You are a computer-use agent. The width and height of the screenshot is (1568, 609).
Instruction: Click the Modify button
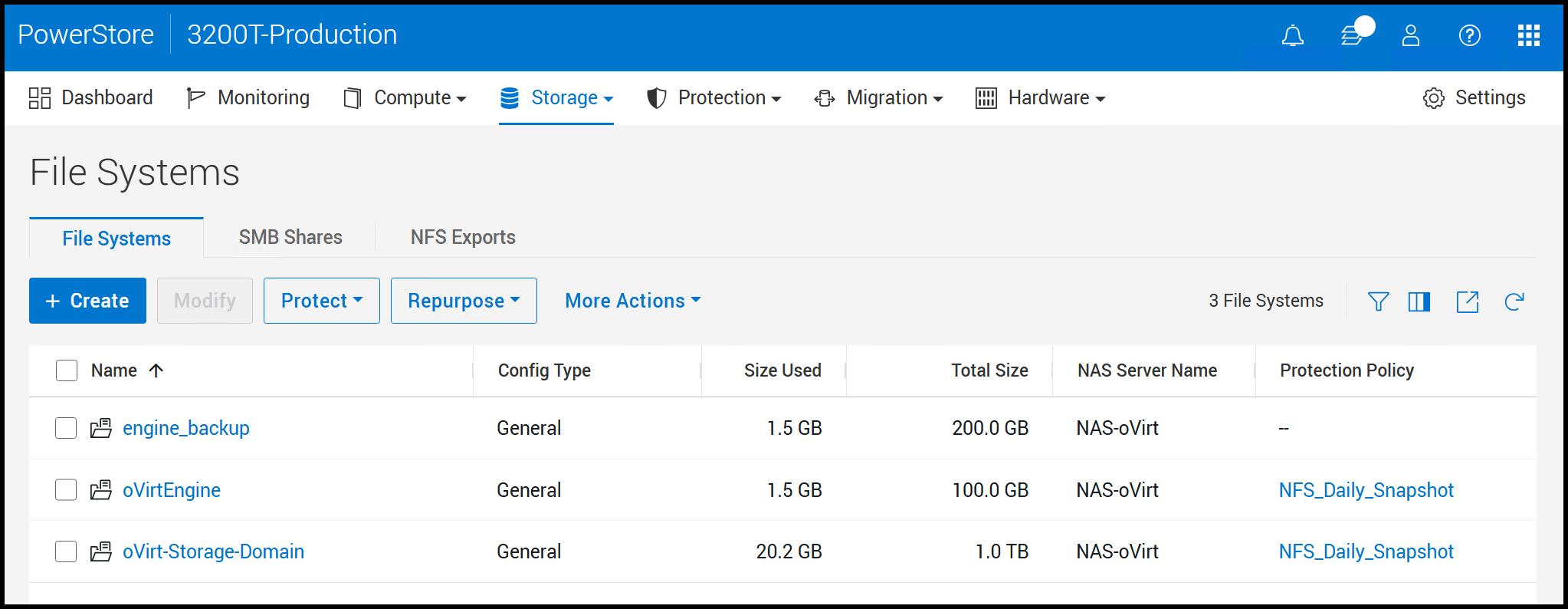(205, 301)
